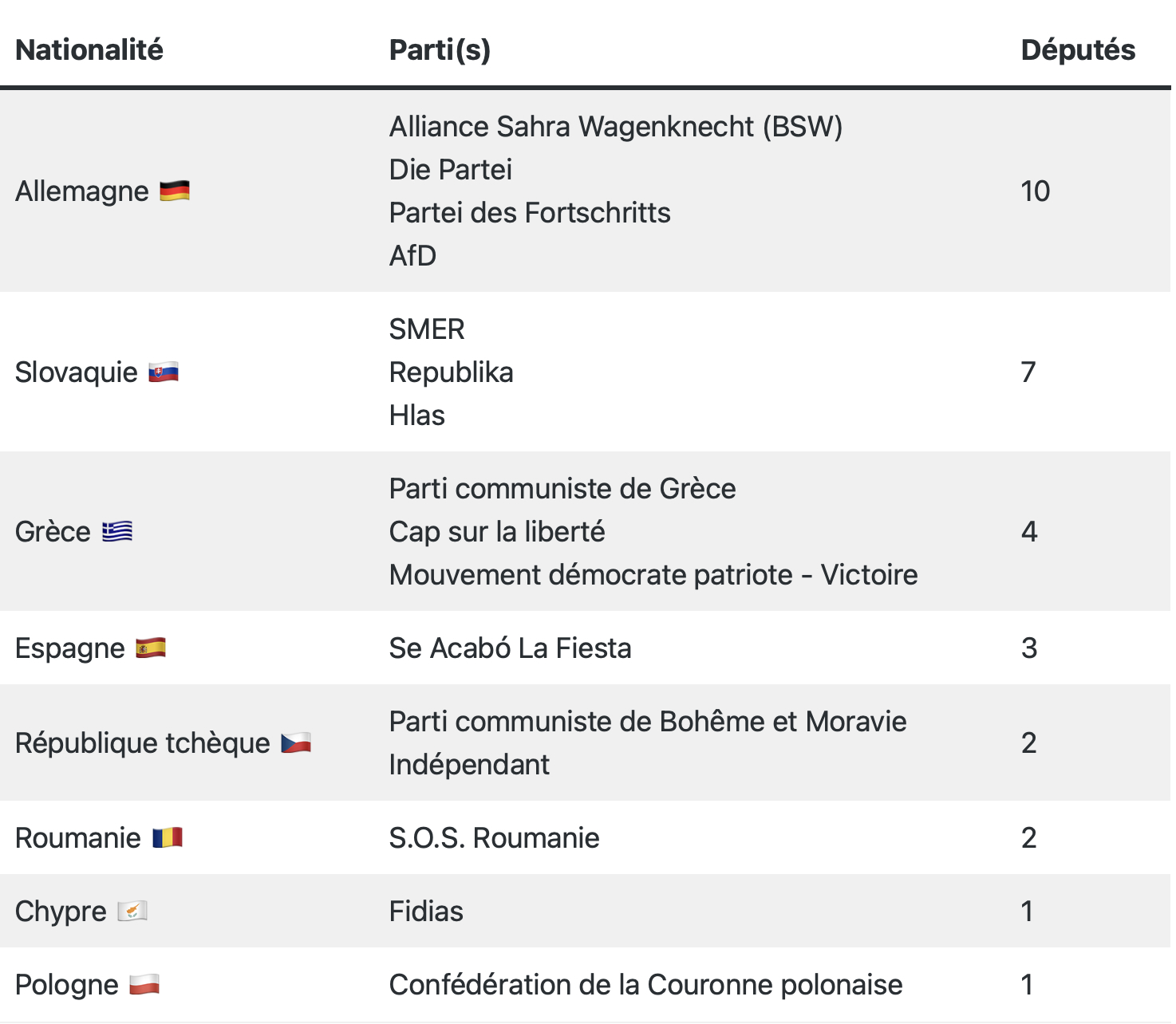Image resolution: width=1176 pixels, height=1024 pixels.
Task: Click the Spanish flag icon beside Espagne
Action: [151, 648]
